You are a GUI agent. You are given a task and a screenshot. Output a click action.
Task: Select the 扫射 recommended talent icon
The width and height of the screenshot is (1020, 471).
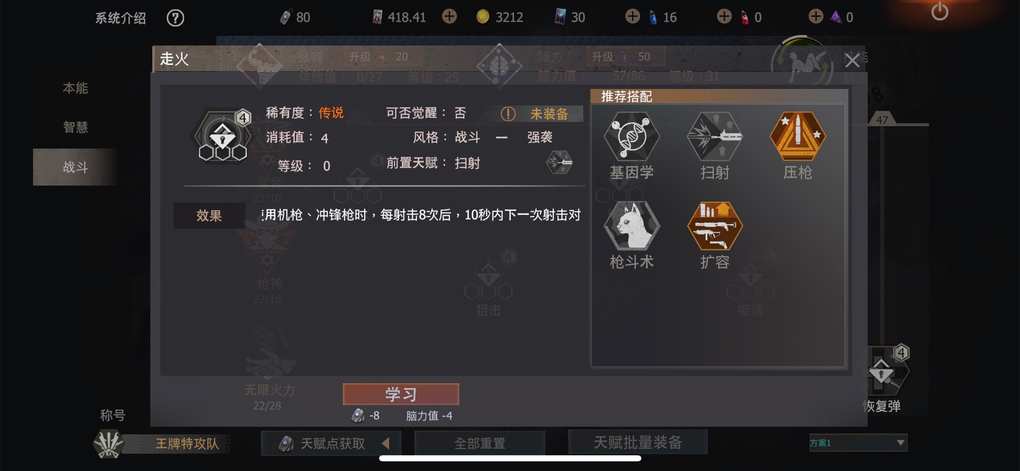click(714, 137)
